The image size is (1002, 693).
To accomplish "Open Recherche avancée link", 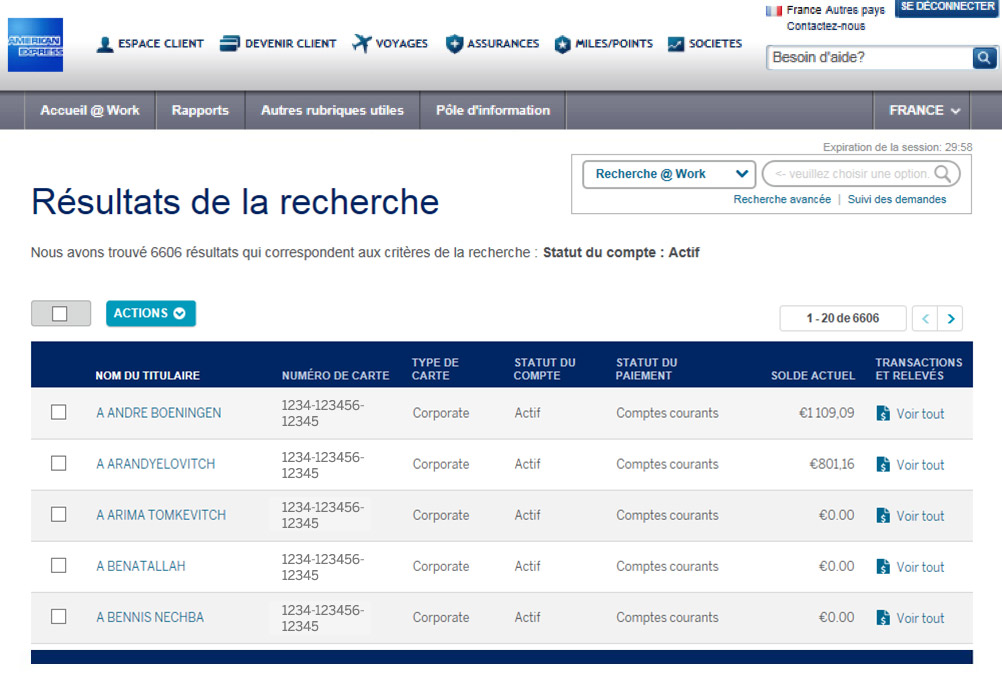I will click(782, 199).
